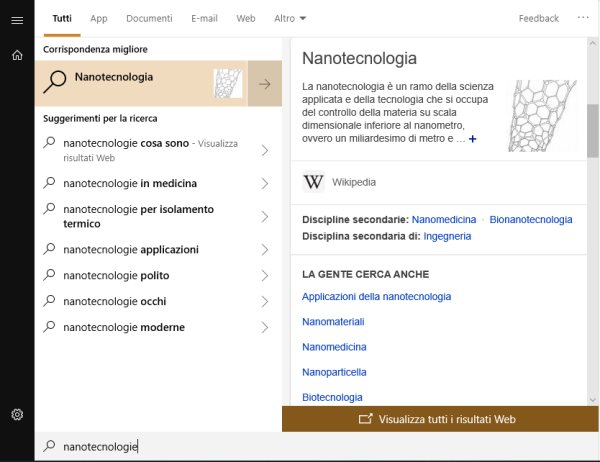Image resolution: width=600 pixels, height=462 pixels.
Task: Click the arrow button next to Nanotecnologia result
Action: point(265,83)
